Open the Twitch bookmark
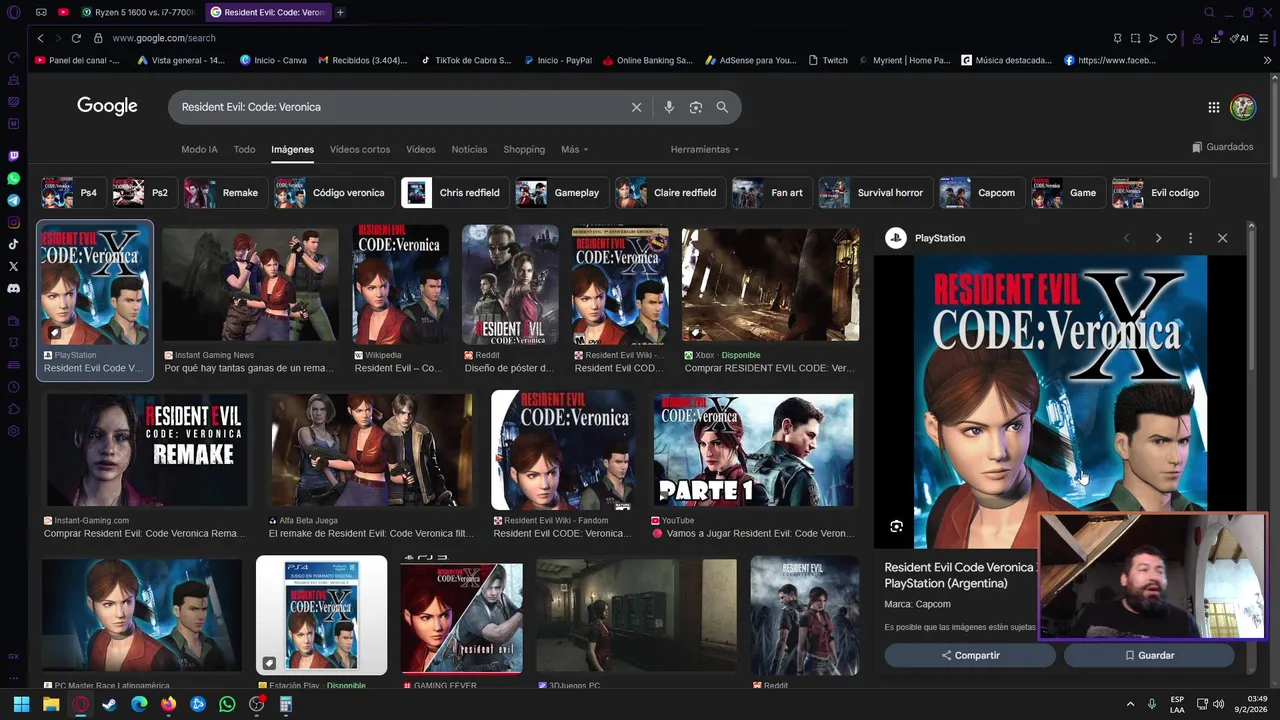The height and width of the screenshot is (720, 1280). (x=828, y=60)
